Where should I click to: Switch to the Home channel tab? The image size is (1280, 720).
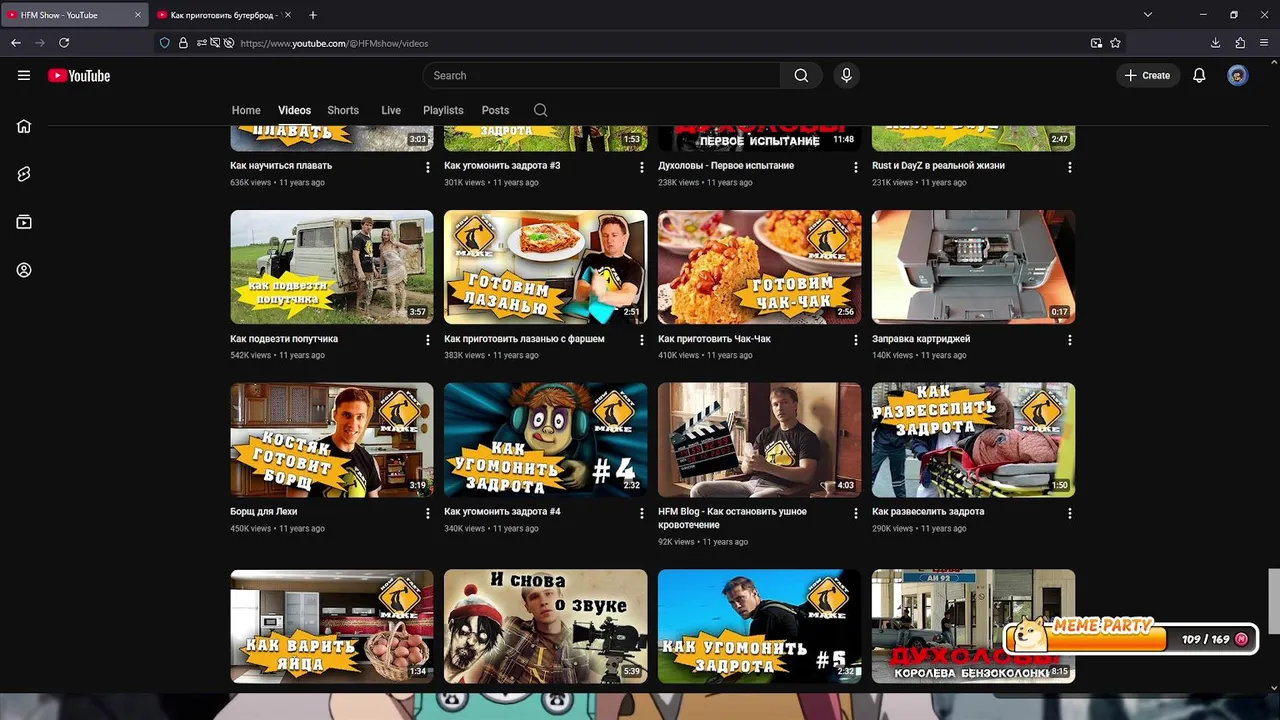tap(246, 110)
